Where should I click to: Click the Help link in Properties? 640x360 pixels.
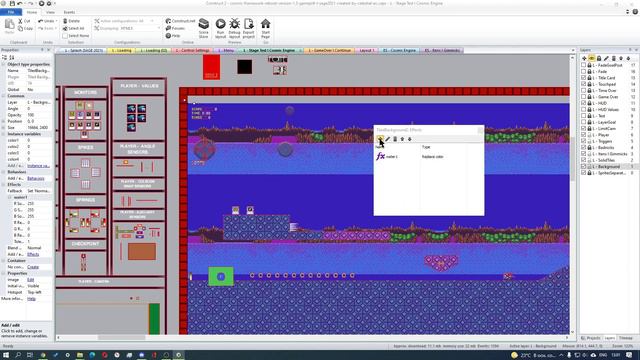click(31, 299)
